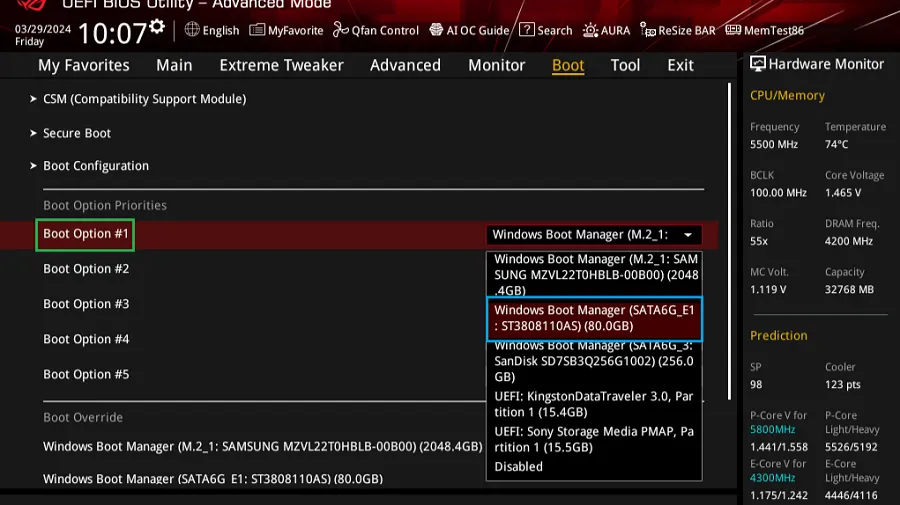Click the main panel vertical scrollbar
900x505 pixels.
pos(730,241)
